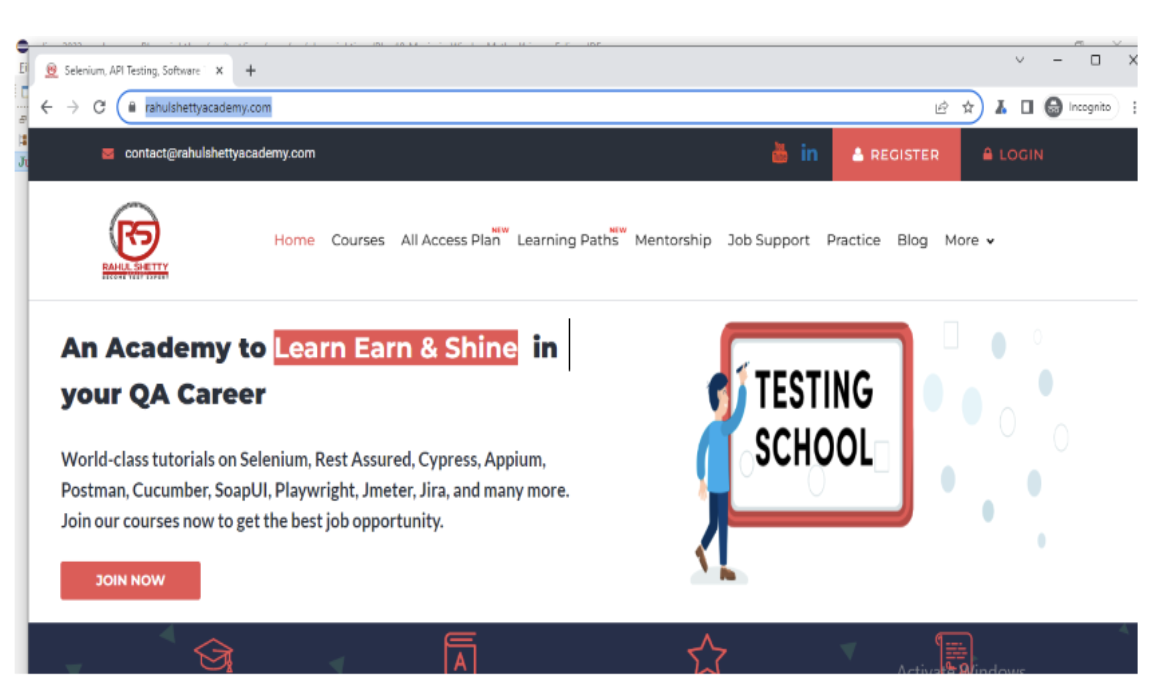Image resolution: width=1168 pixels, height=696 pixels.
Task: Navigate to the Mentorship page
Action: [673, 240]
